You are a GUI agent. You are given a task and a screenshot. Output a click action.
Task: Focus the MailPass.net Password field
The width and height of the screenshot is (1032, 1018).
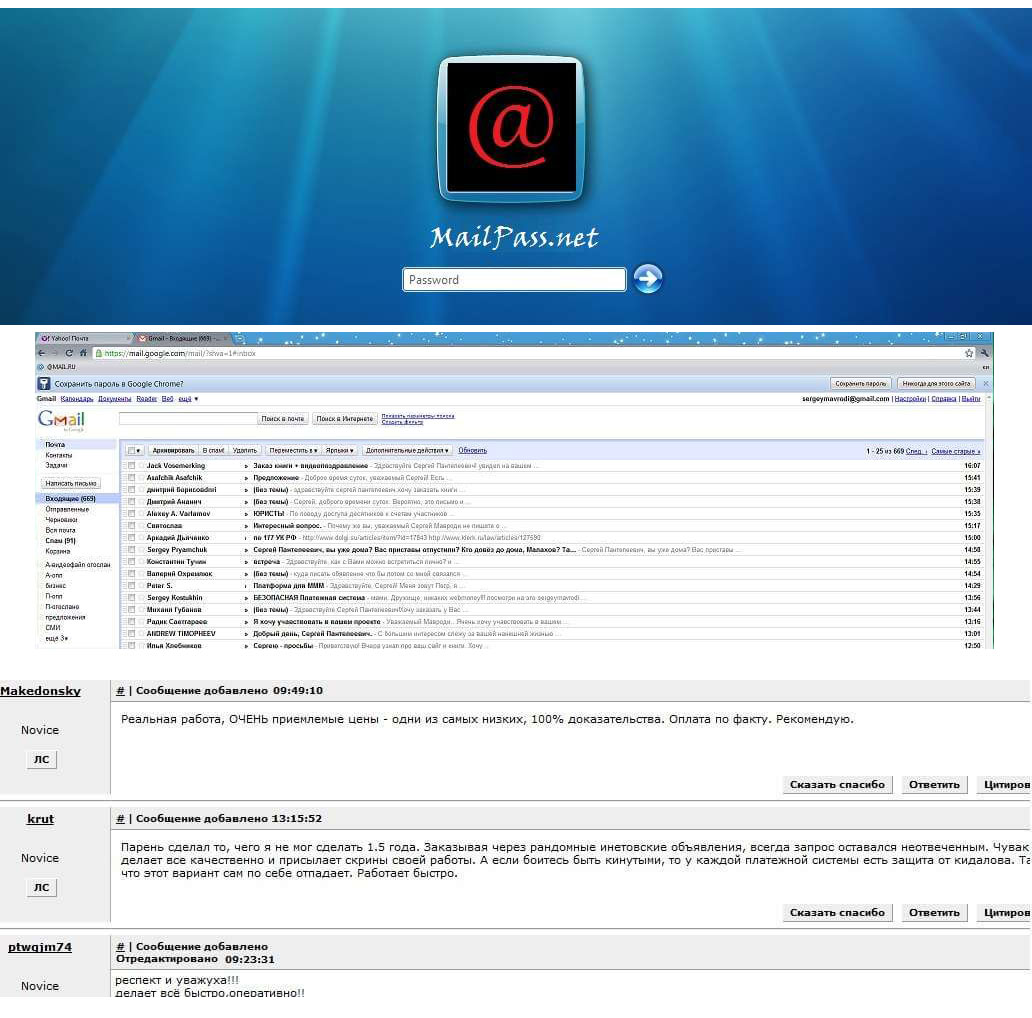[514, 280]
